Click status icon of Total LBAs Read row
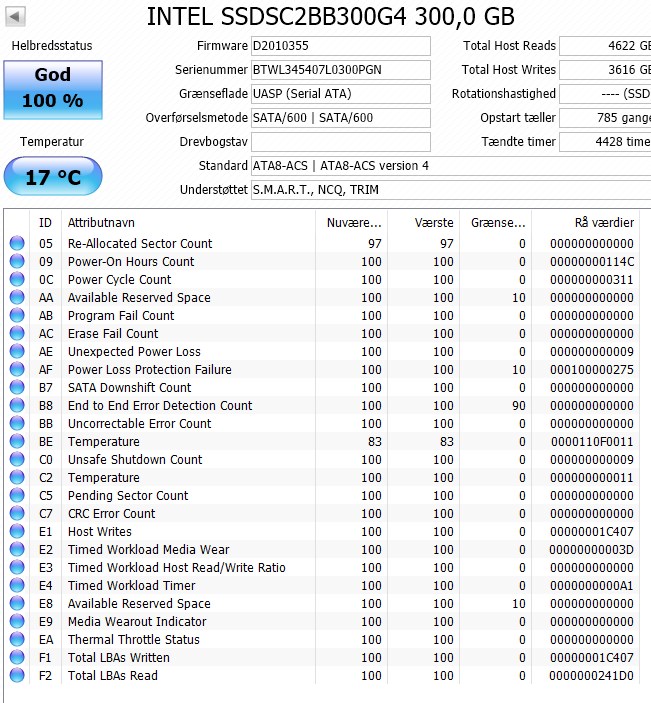Screen dimensions: 651x703 17,675
